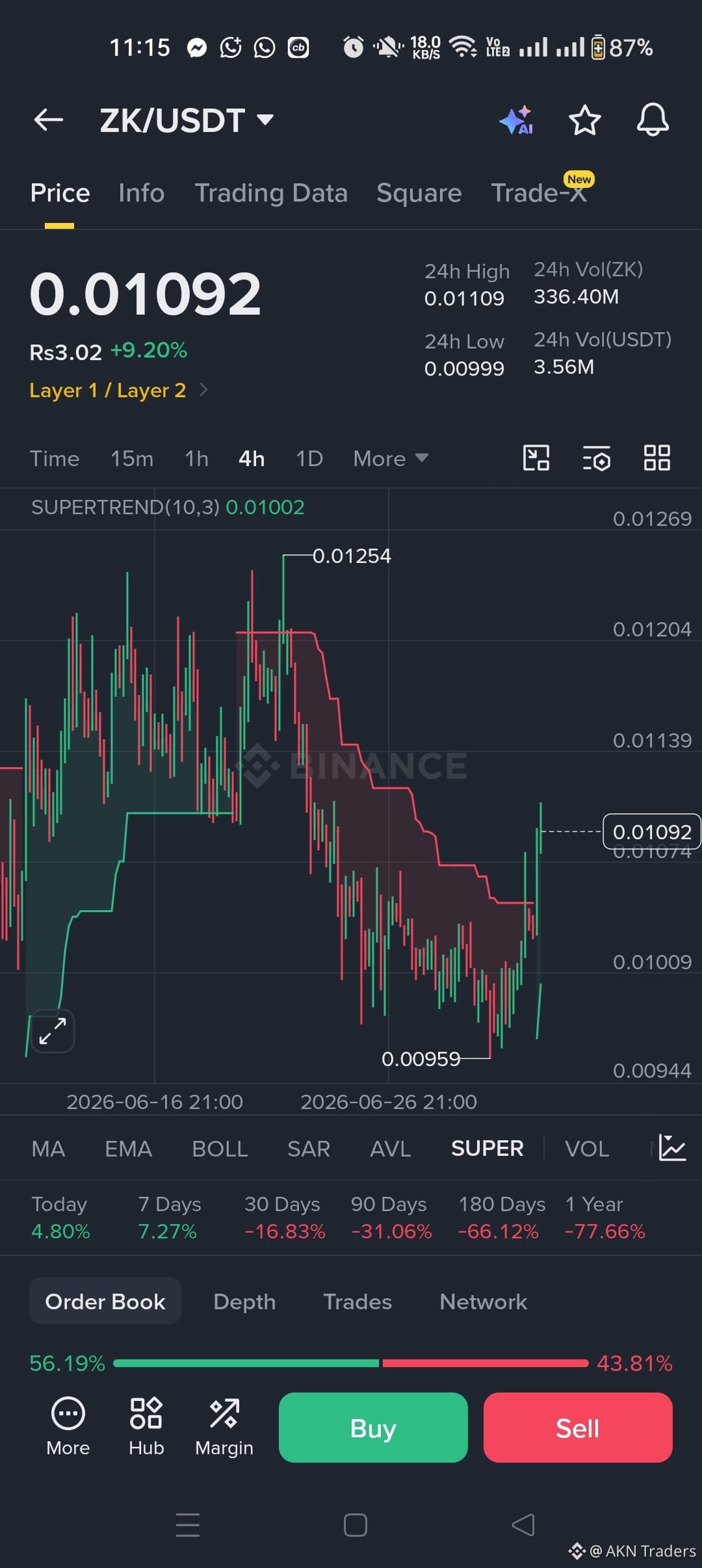Tap the large 0.01092 price
Screen dimensions: 702x1568
pos(145,294)
